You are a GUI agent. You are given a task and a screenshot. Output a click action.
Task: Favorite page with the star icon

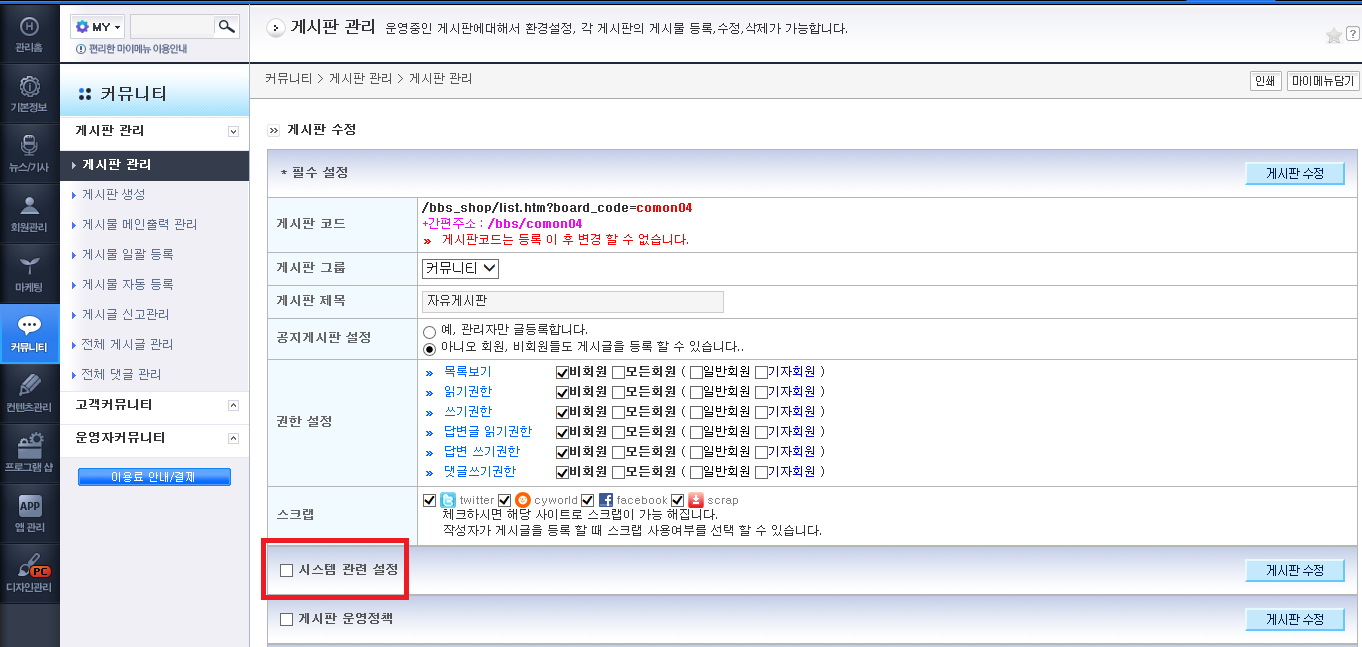pyautogui.click(x=1334, y=36)
